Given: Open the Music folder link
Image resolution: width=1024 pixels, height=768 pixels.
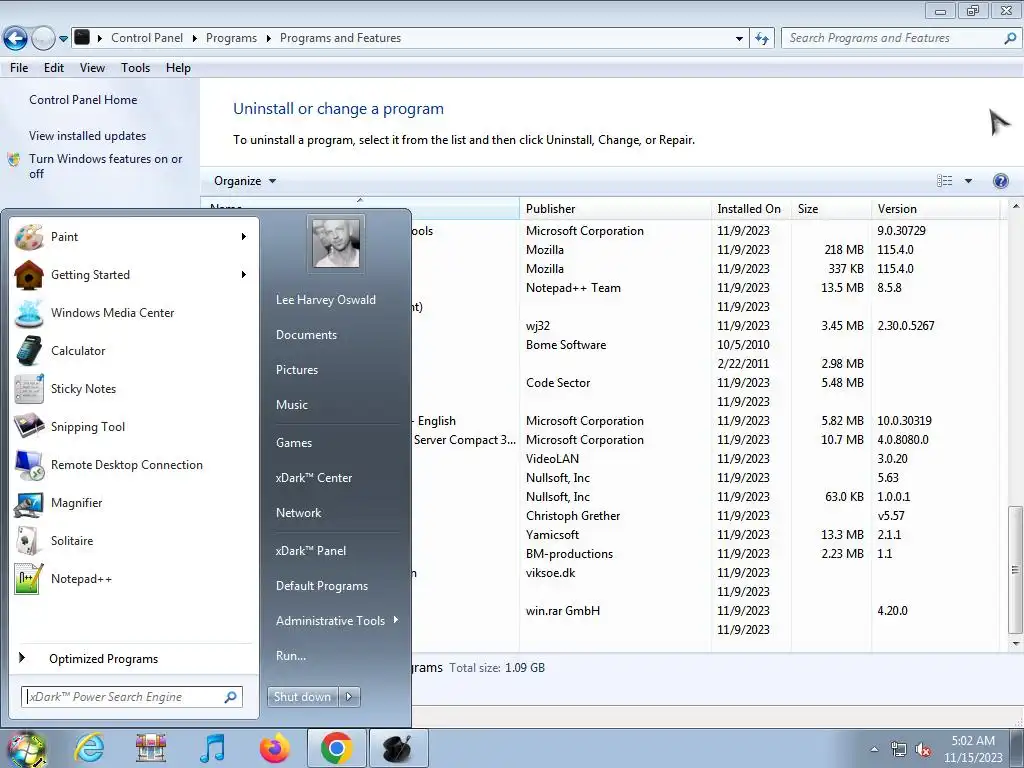Looking at the screenshot, I should coord(291,405).
